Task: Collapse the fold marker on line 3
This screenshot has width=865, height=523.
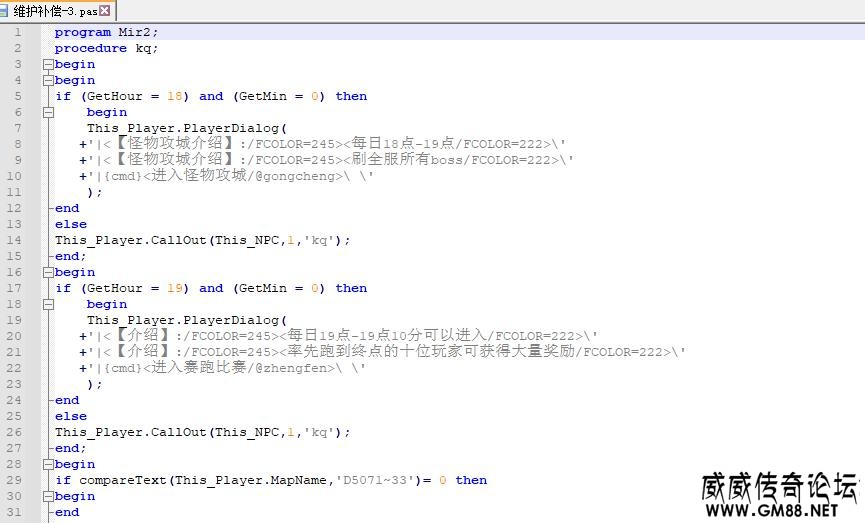Action: click(x=47, y=64)
